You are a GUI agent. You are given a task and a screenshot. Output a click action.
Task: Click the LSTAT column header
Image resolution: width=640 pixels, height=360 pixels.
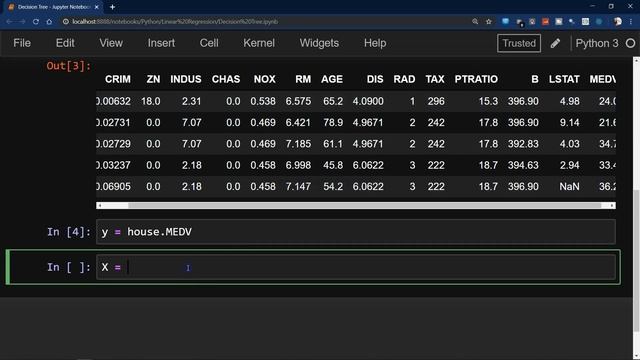point(564,79)
